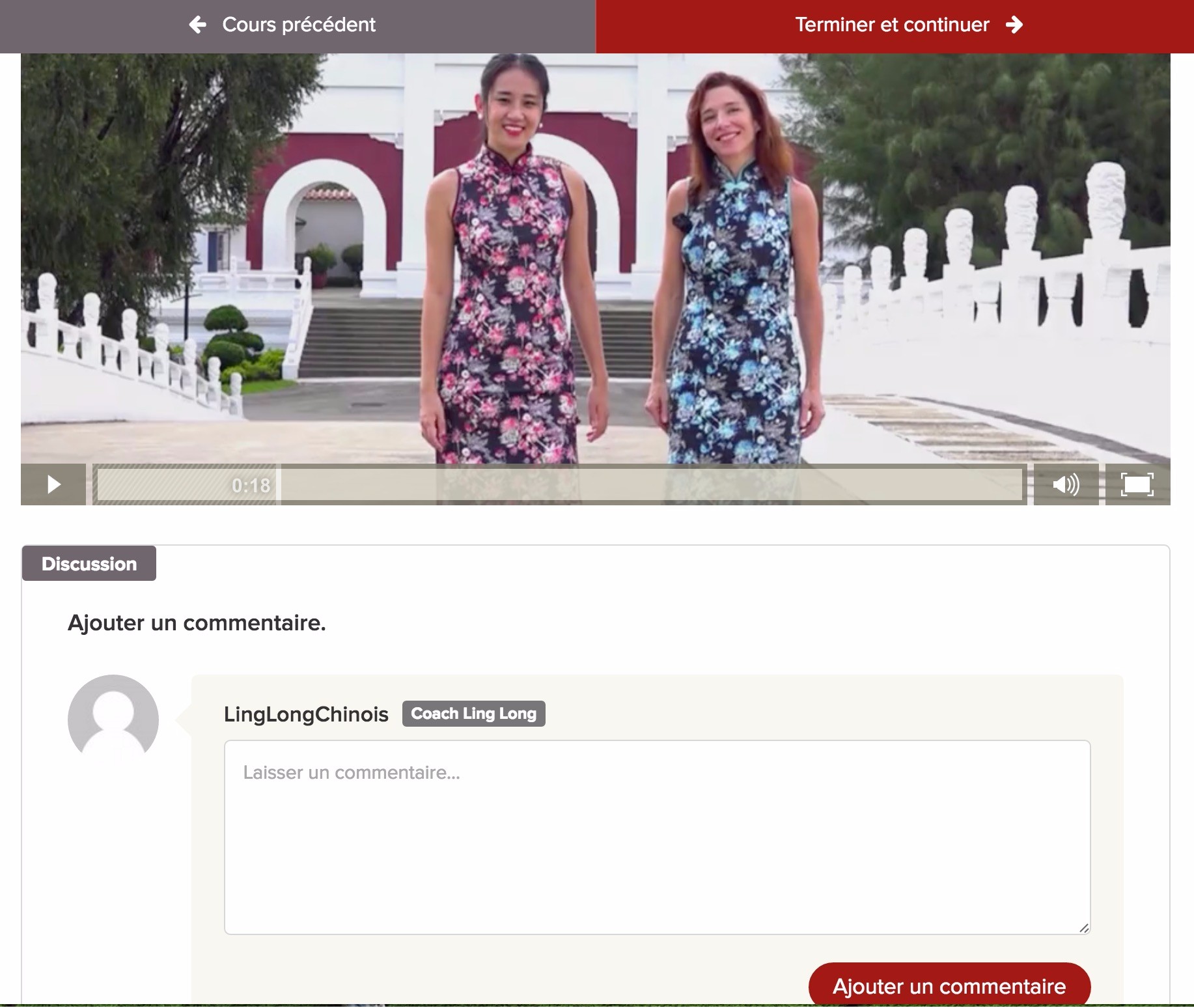
Task: Click the Coach Ling Long badge
Action: tap(473, 714)
